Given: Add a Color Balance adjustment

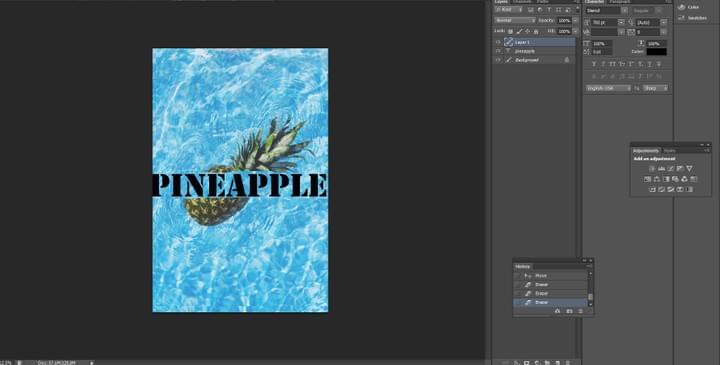Looking at the screenshot, I should [657, 179].
